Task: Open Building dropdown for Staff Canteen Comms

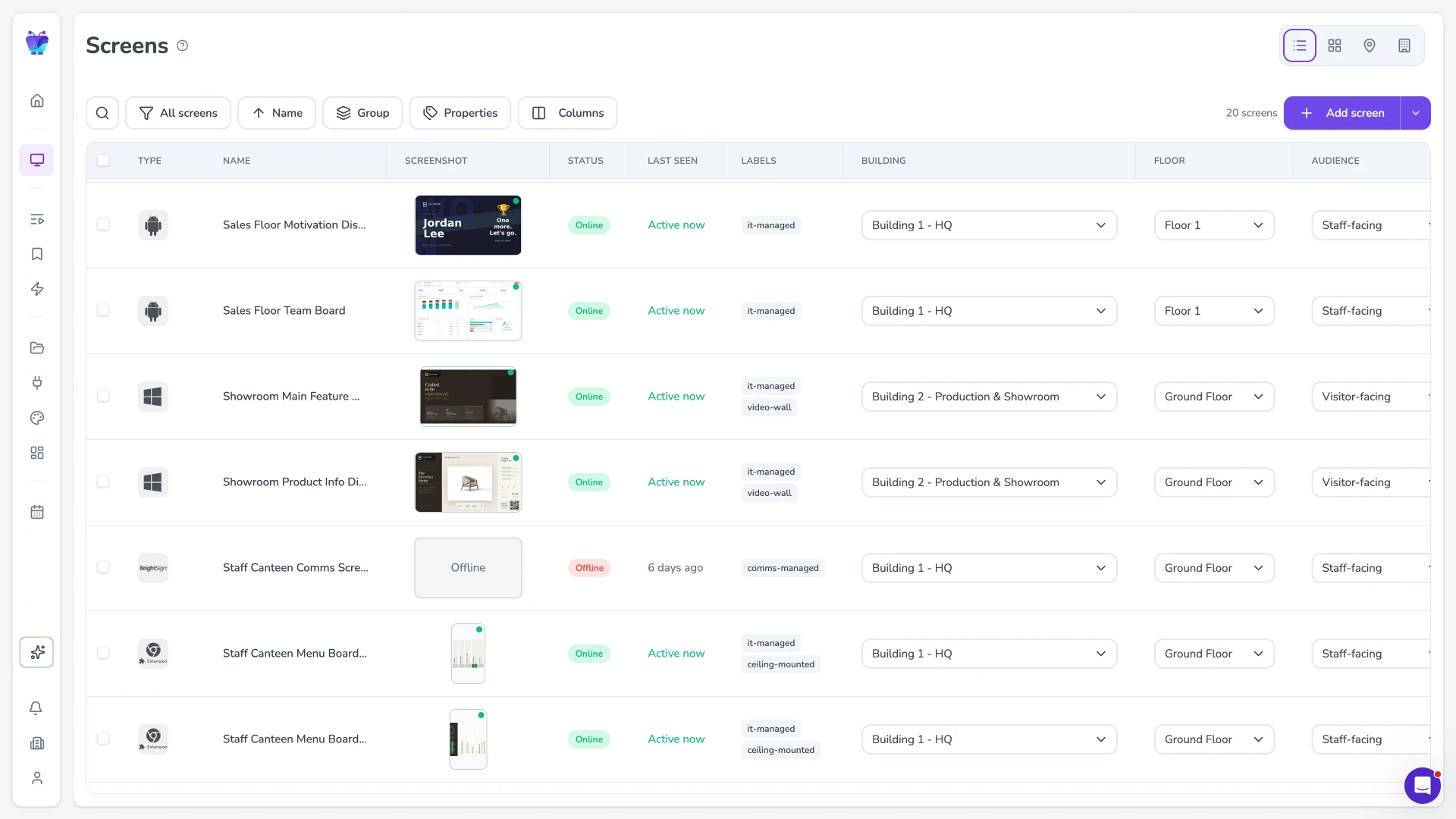Action: (989, 568)
